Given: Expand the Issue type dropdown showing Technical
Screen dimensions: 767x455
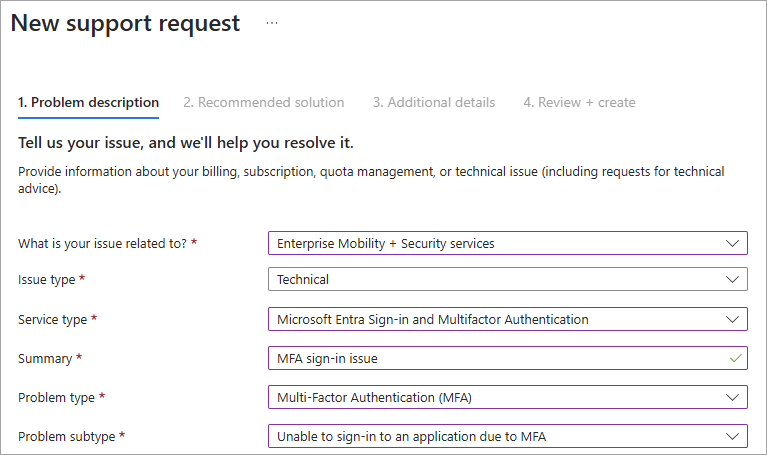Looking at the screenshot, I should (x=508, y=279).
